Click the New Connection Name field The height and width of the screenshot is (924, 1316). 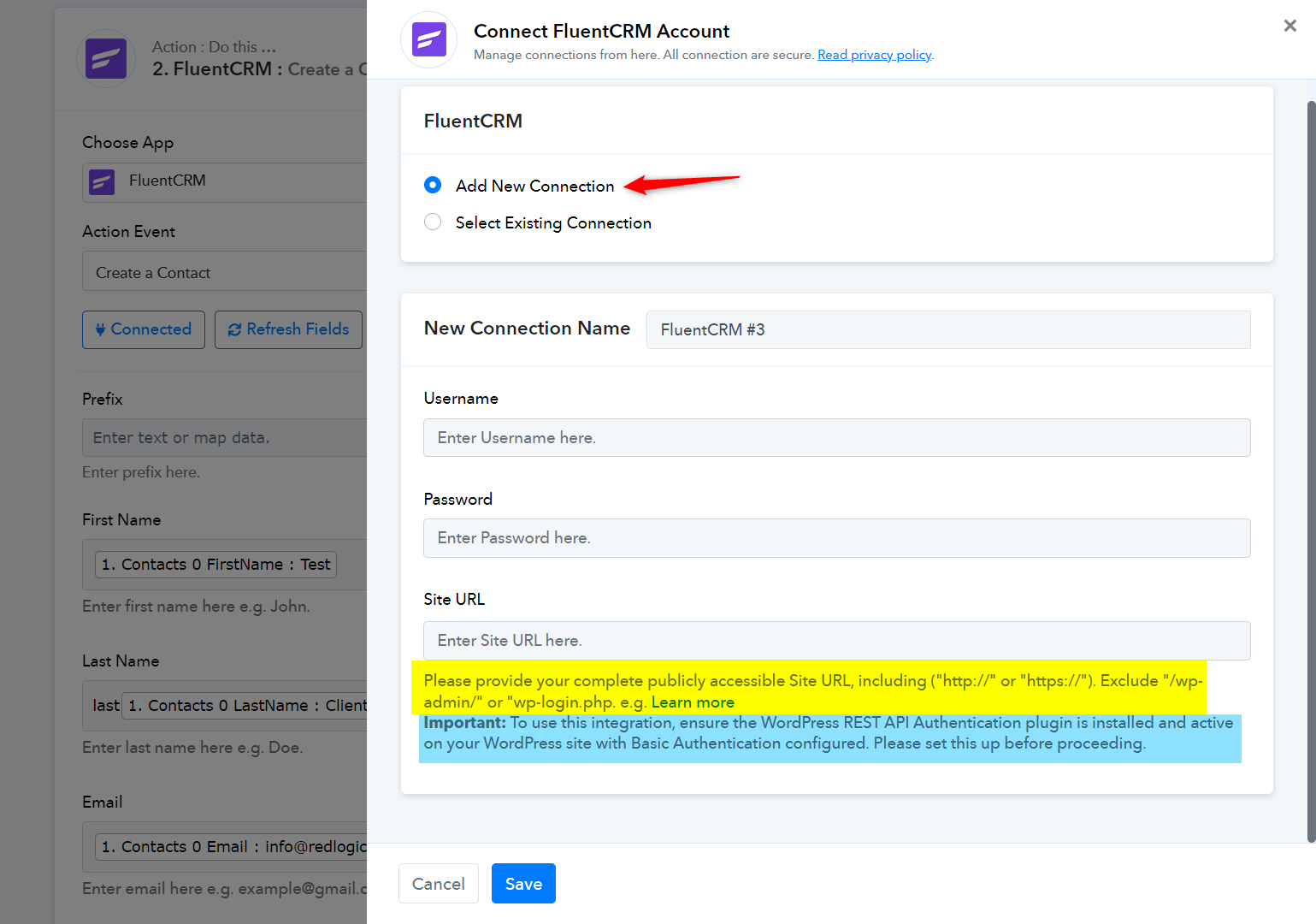(x=948, y=329)
